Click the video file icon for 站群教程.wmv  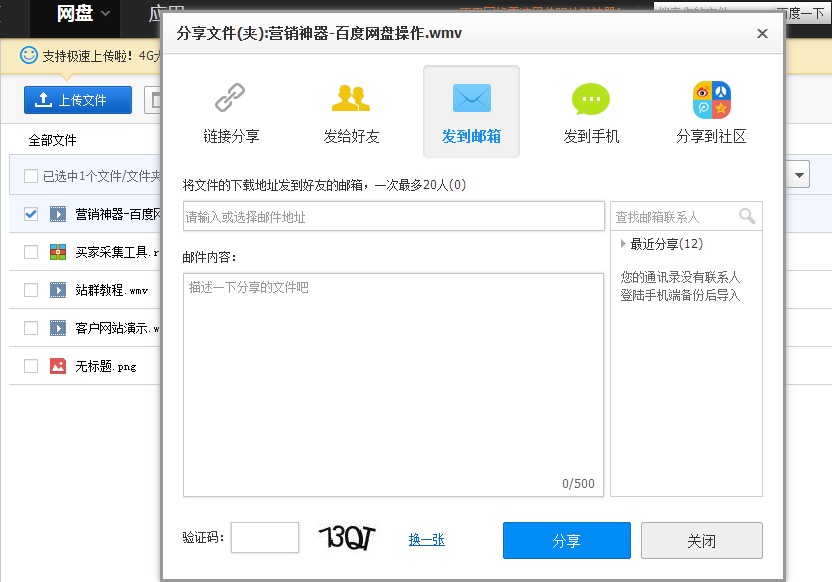(58, 290)
